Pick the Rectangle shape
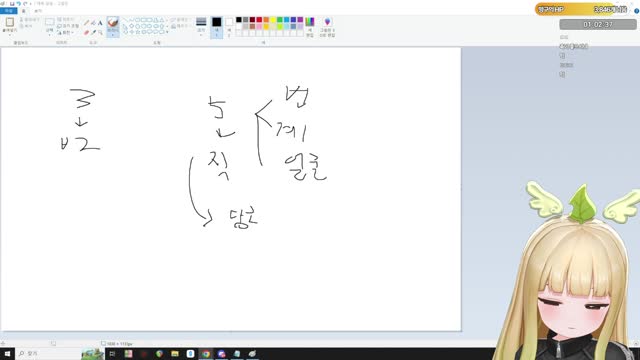The image size is (640, 360). pos(144,20)
